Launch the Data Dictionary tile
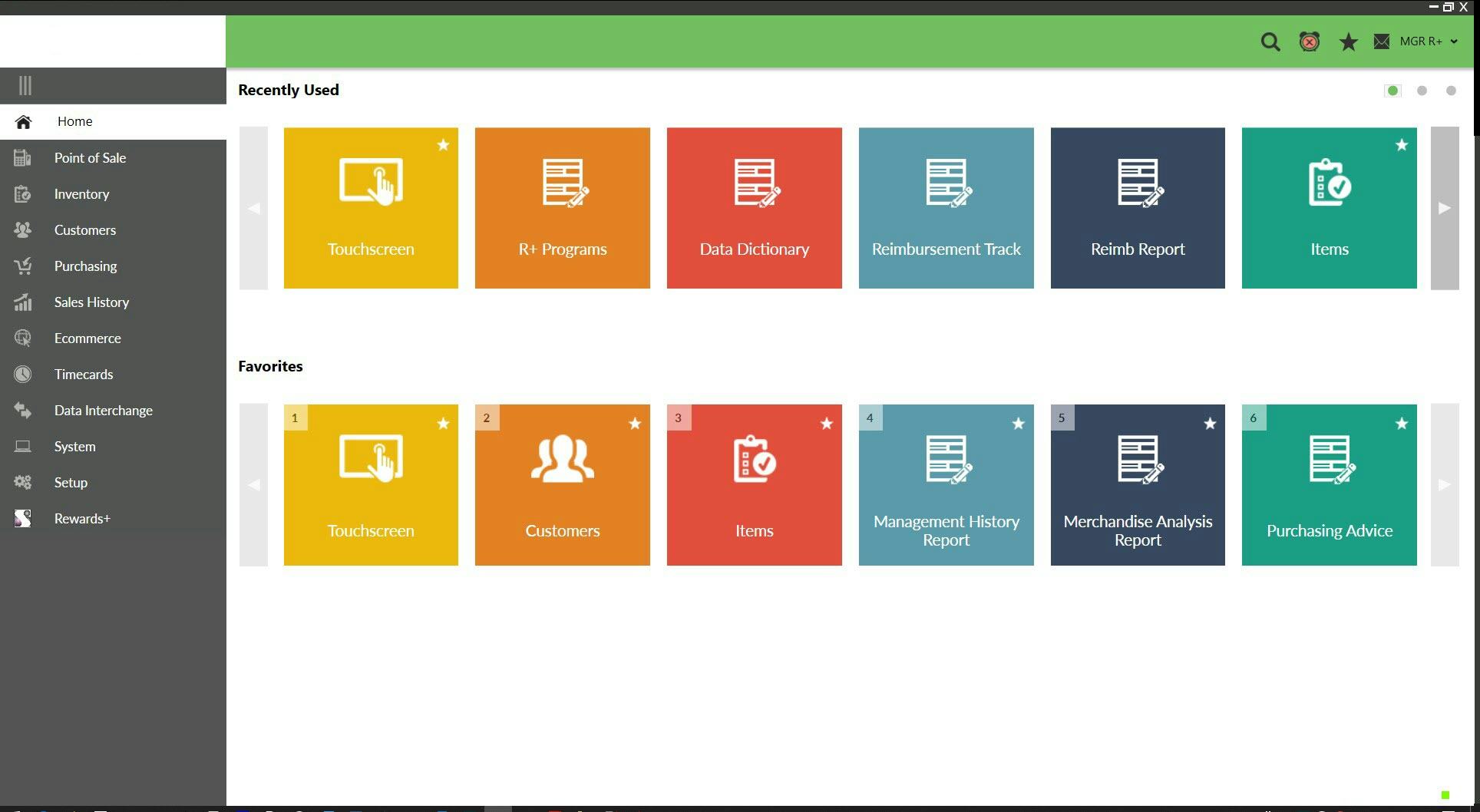 (x=754, y=208)
